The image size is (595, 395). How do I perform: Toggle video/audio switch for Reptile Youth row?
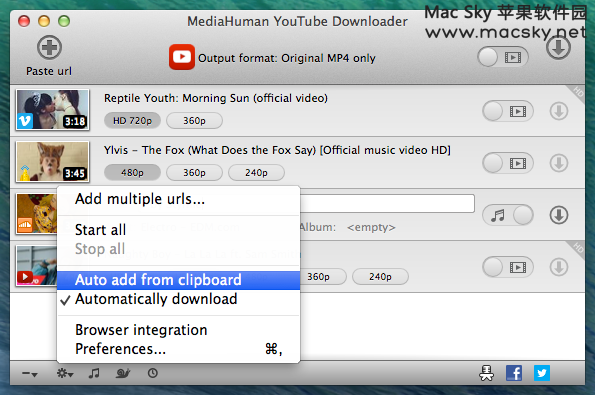[x=508, y=111]
